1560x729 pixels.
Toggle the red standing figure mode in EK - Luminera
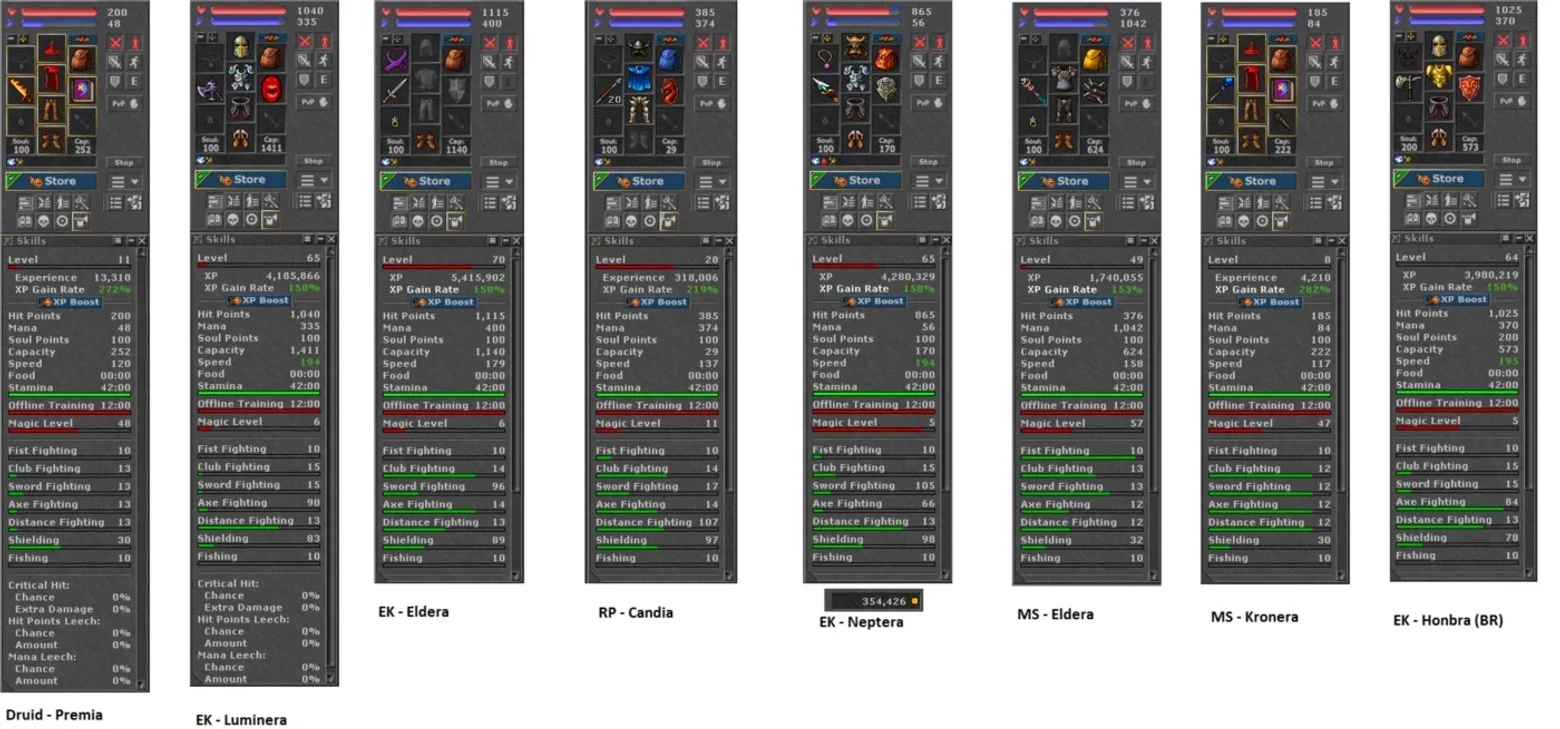coord(324,42)
